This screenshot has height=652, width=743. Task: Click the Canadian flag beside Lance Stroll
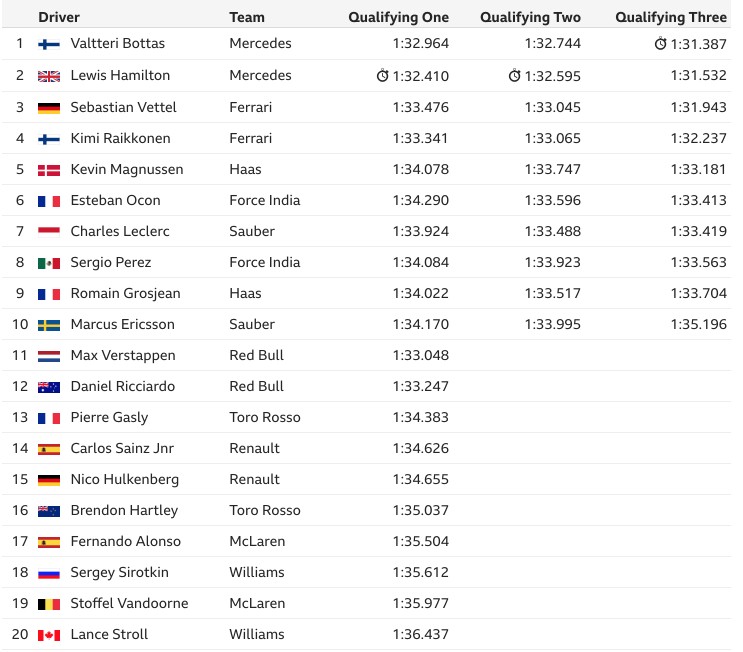point(49,635)
